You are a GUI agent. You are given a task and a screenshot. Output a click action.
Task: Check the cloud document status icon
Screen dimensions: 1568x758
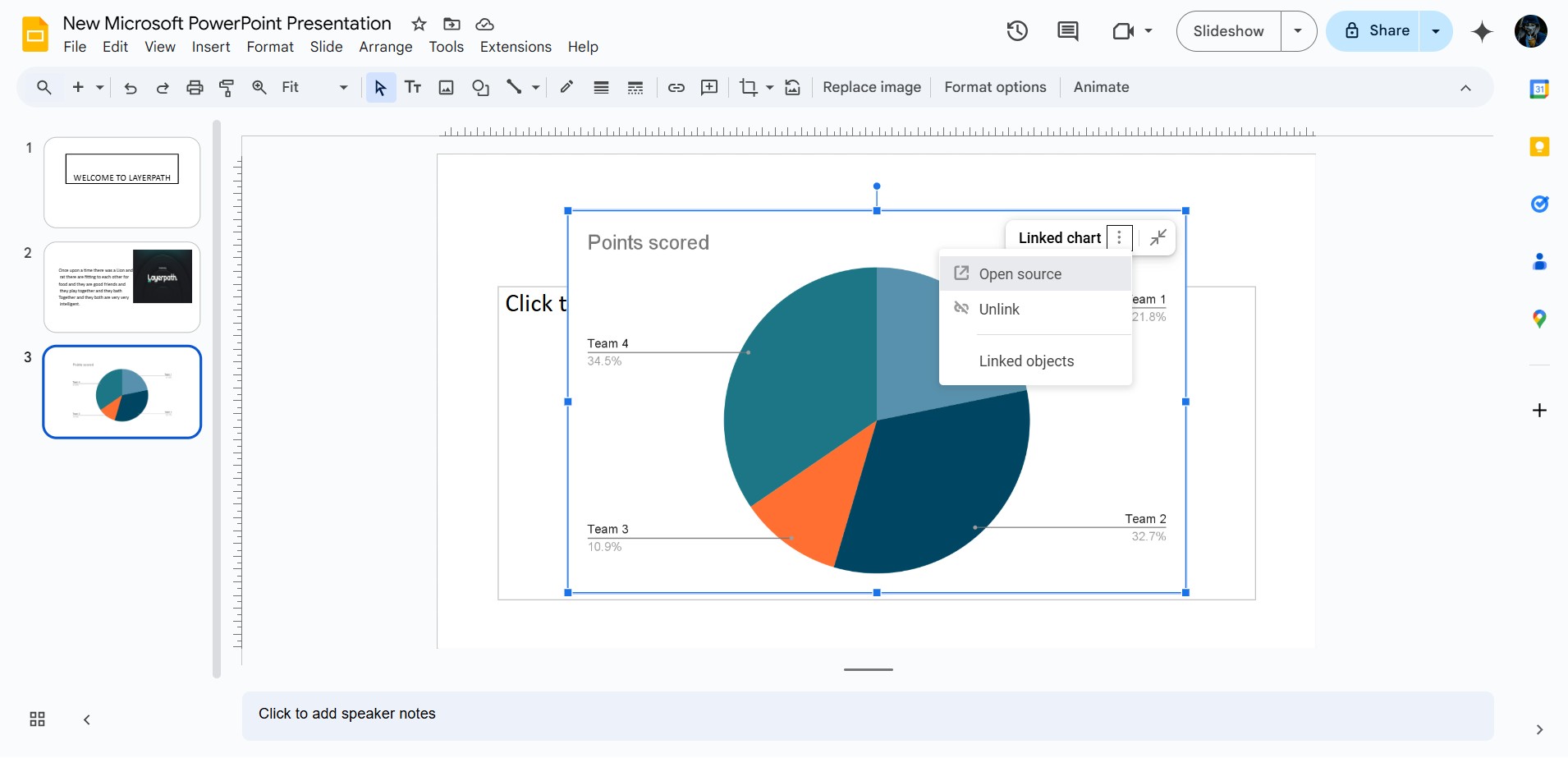[x=484, y=24]
